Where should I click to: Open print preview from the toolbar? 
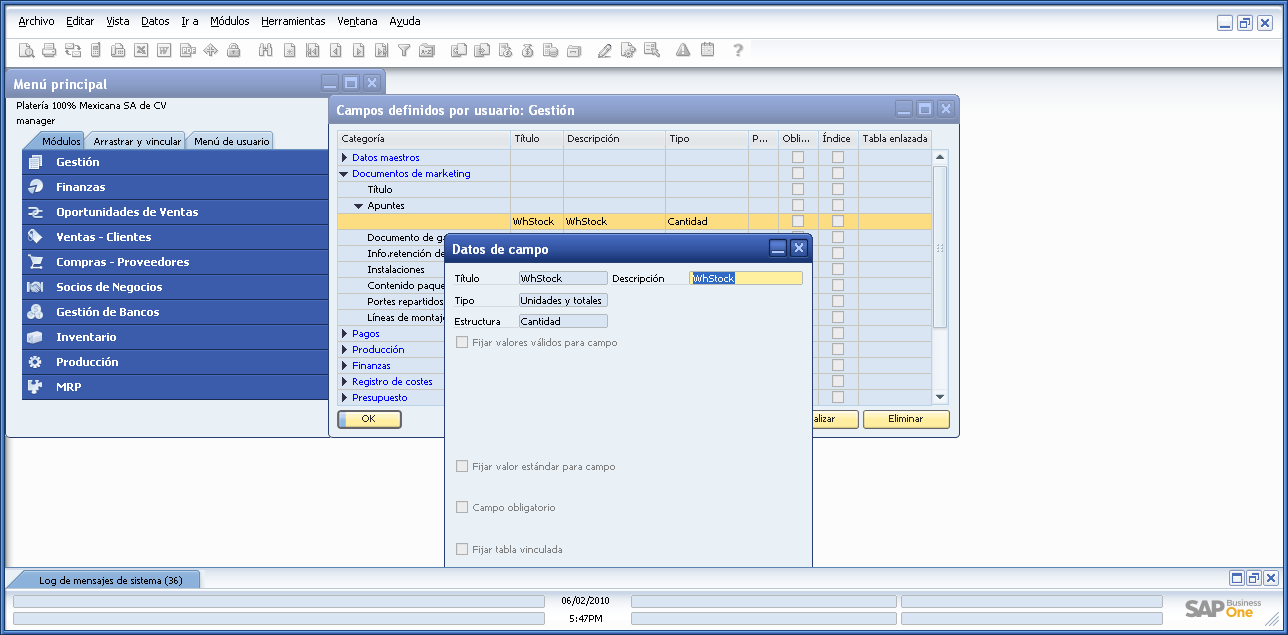(x=28, y=50)
